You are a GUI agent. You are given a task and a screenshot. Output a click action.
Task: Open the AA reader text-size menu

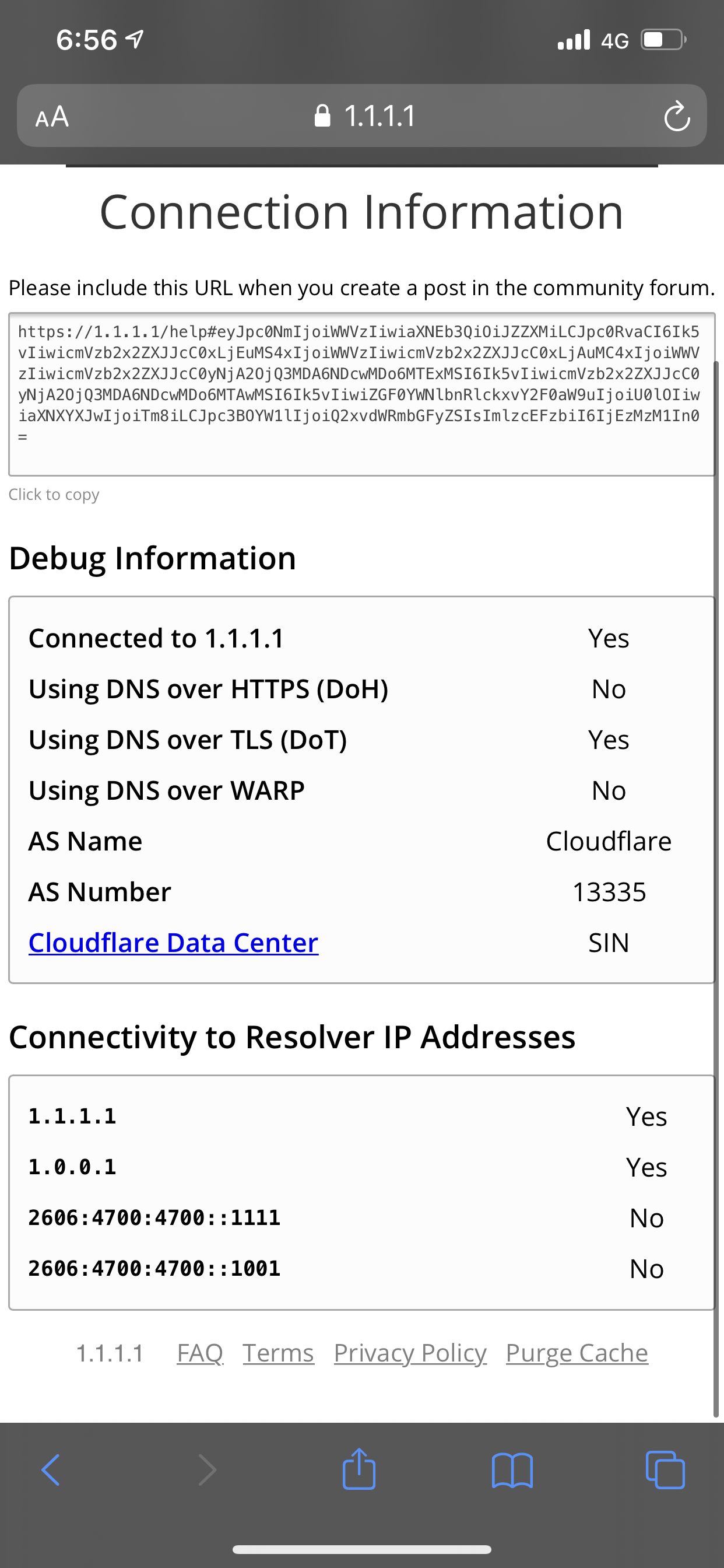point(52,116)
